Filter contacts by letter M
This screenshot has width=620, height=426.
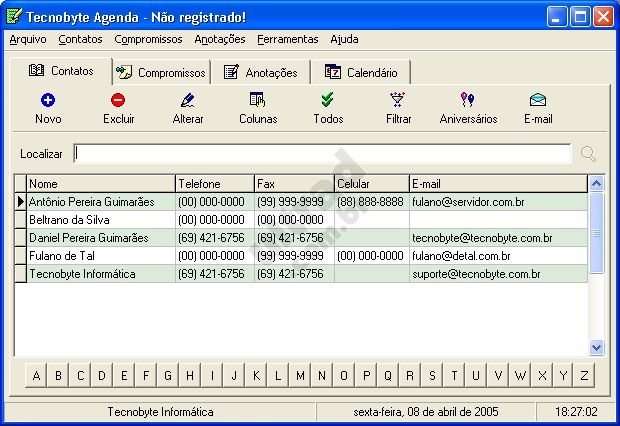click(300, 375)
